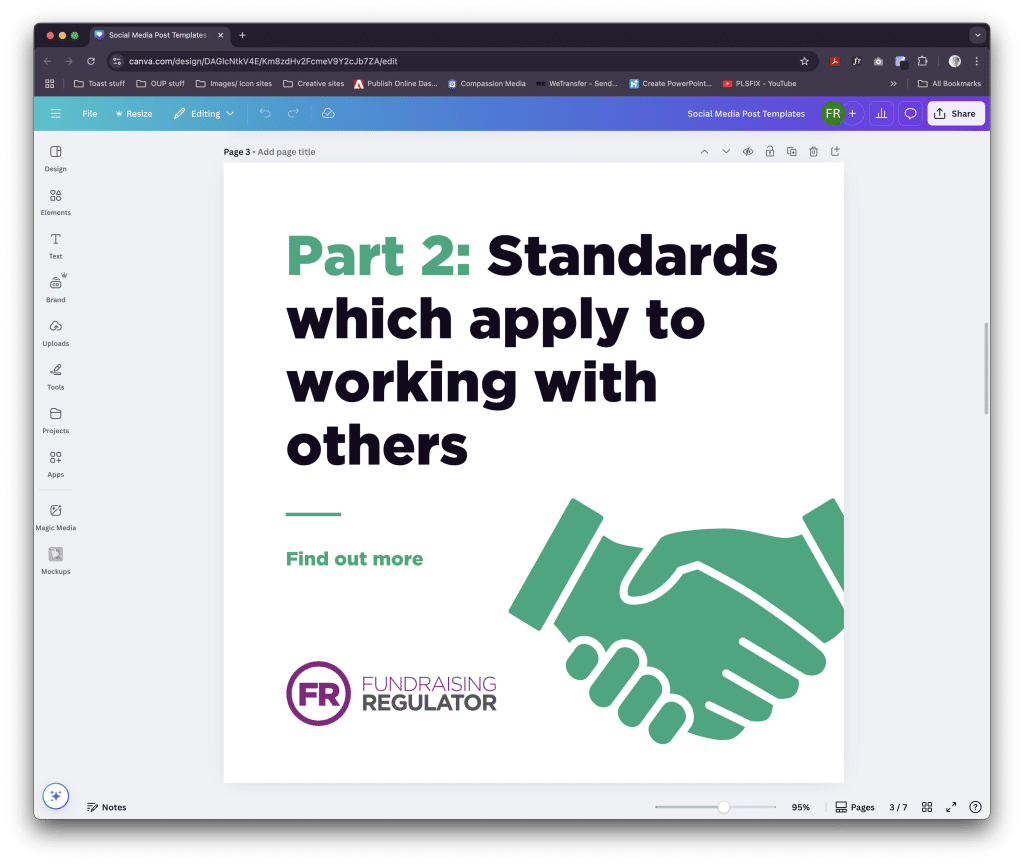Open the File menu
This screenshot has width=1024, height=864.
click(90, 113)
